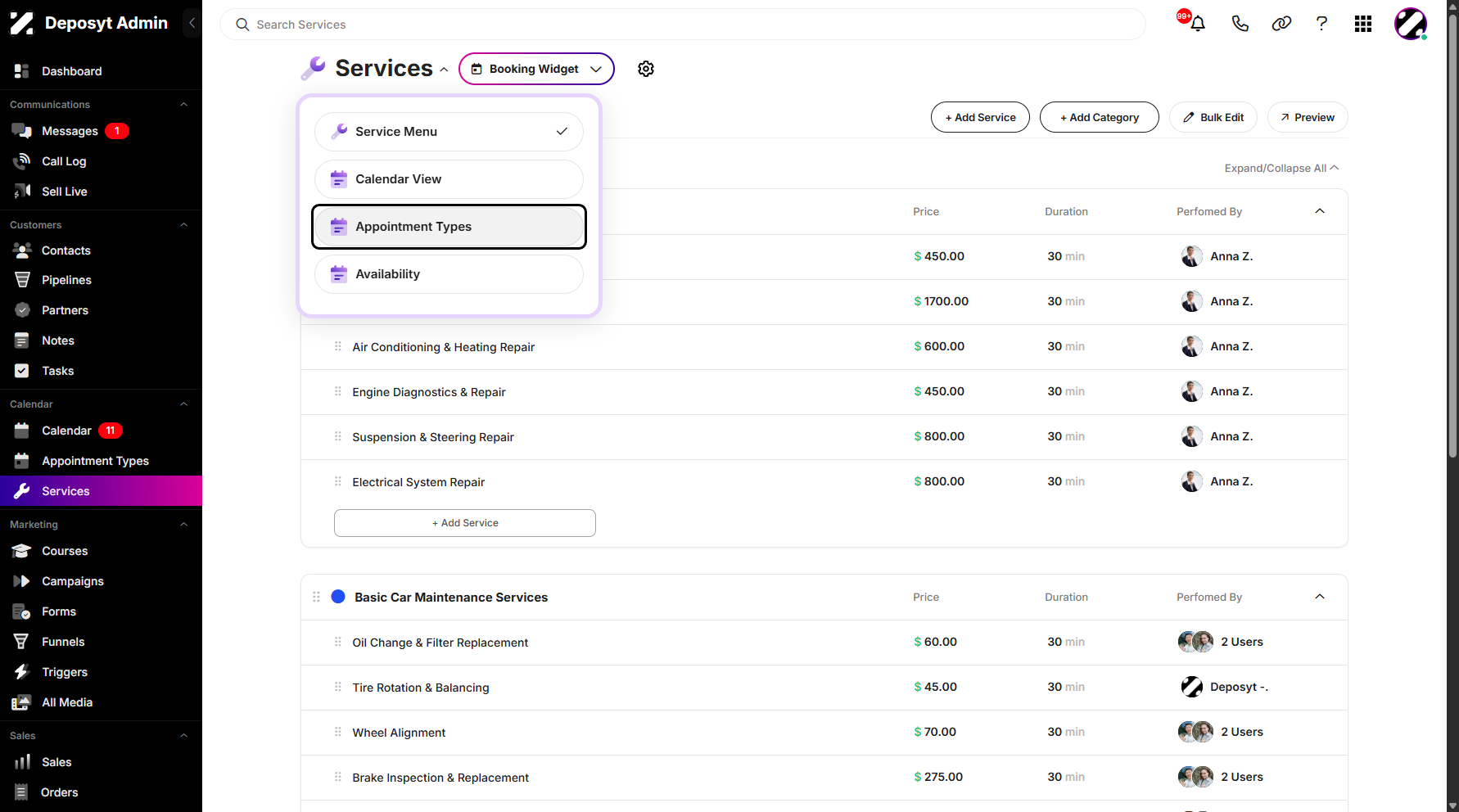Click the Search Services field
This screenshot has width=1459, height=812.
tap(683, 25)
